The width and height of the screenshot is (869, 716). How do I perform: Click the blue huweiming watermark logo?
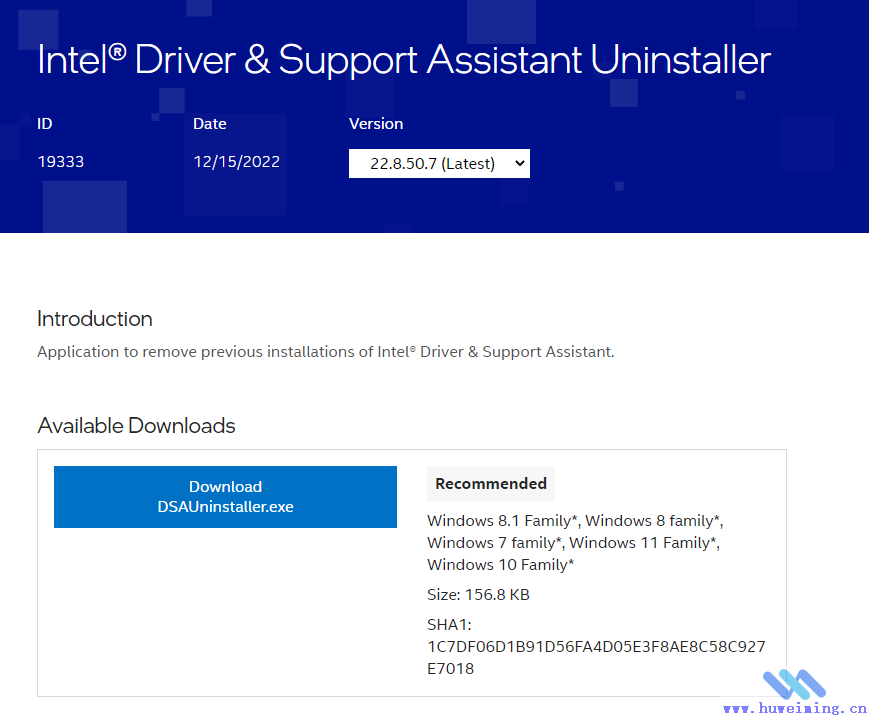795,685
